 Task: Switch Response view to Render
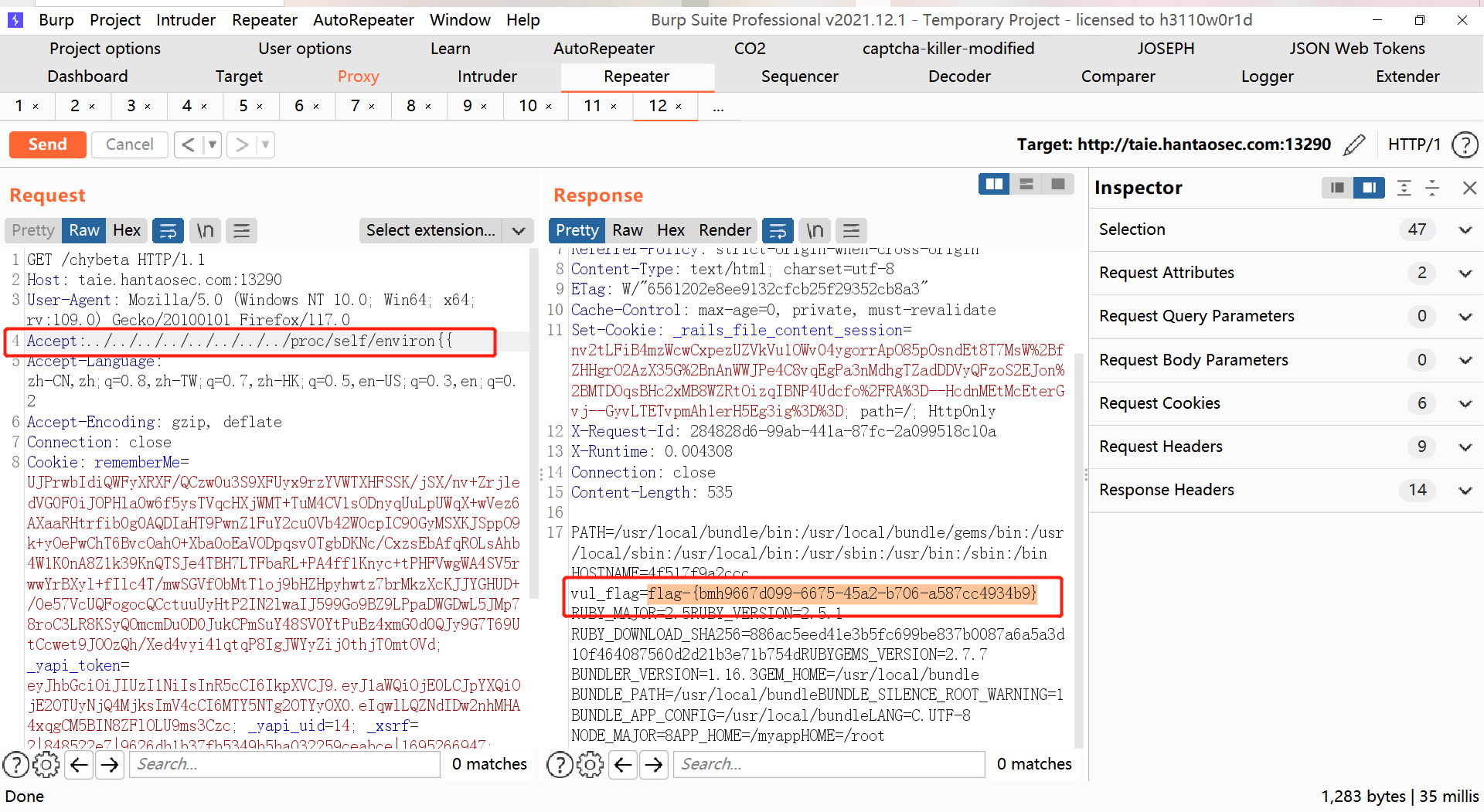[x=725, y=230]
